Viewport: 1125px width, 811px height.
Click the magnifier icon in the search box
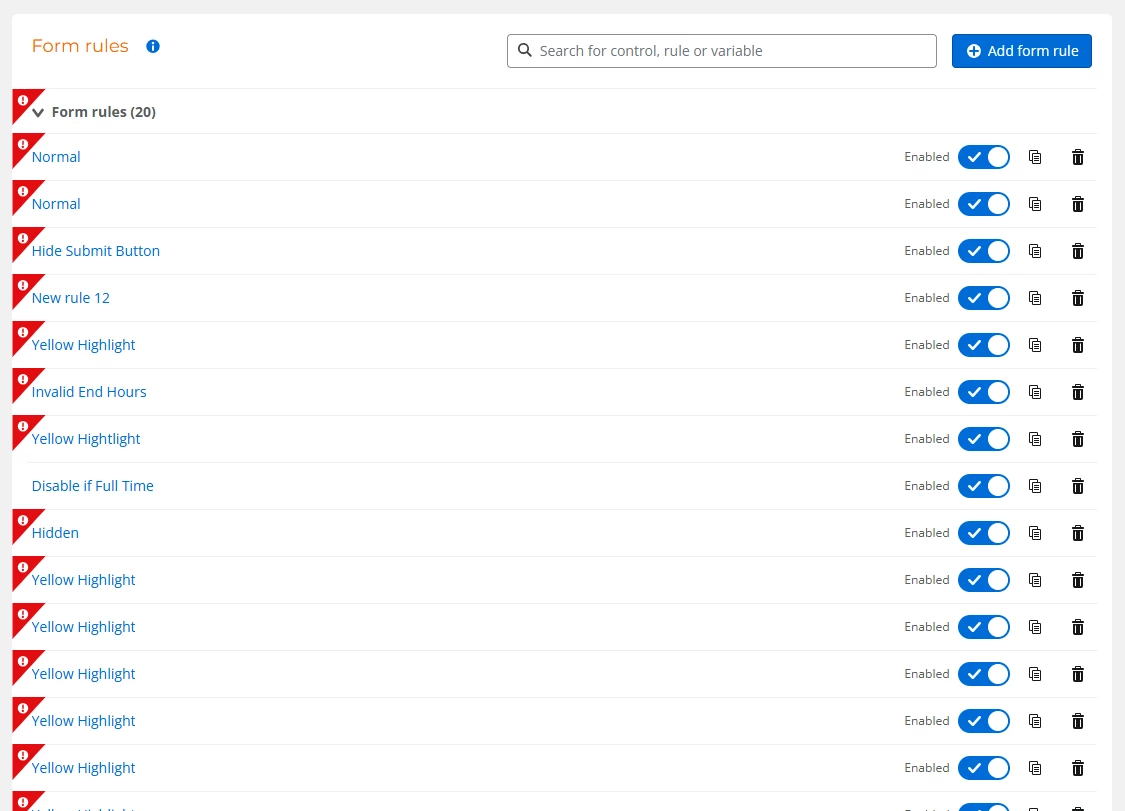coord(525,50)
